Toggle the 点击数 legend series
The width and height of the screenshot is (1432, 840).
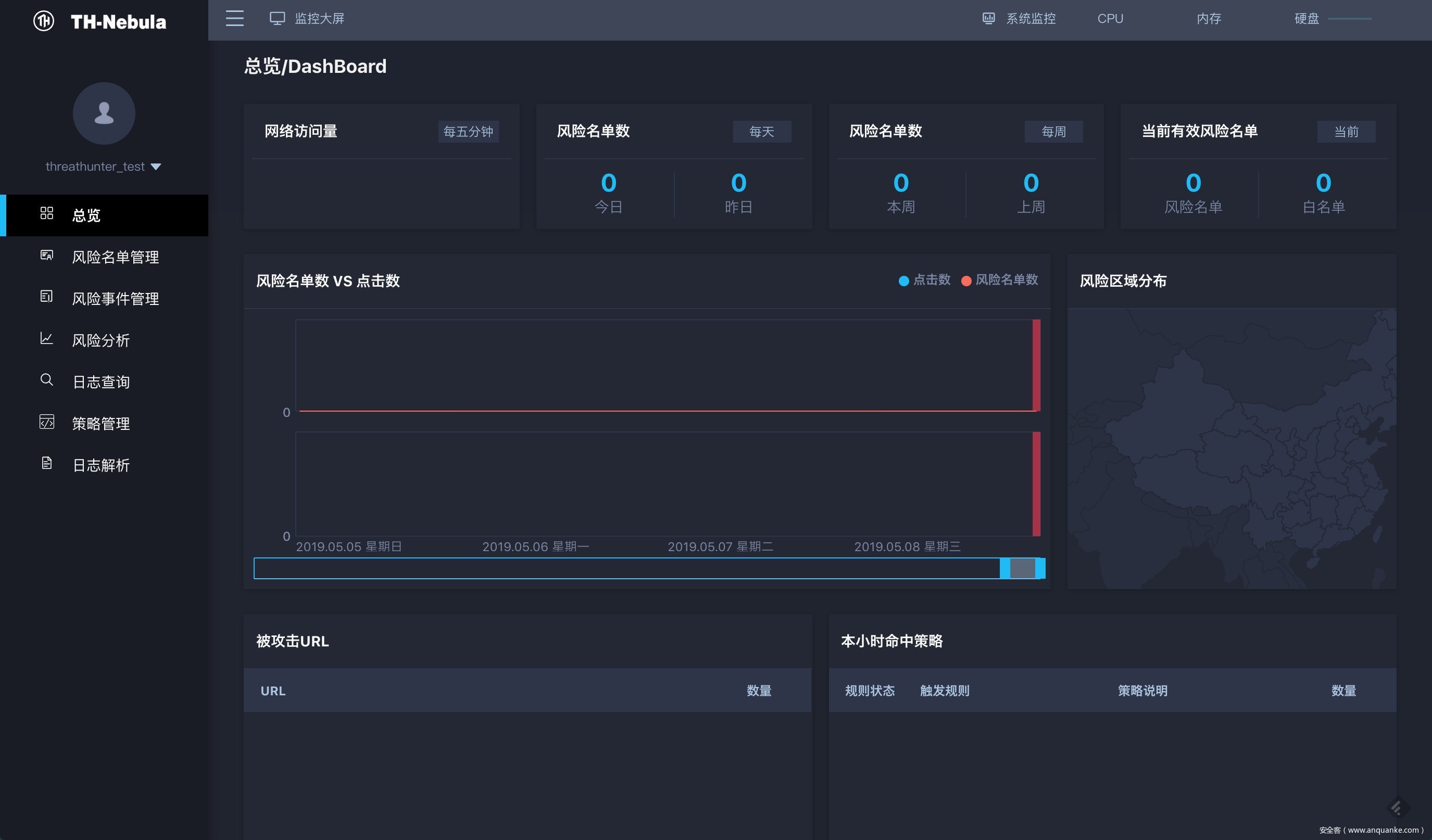(x=924, y=280)
